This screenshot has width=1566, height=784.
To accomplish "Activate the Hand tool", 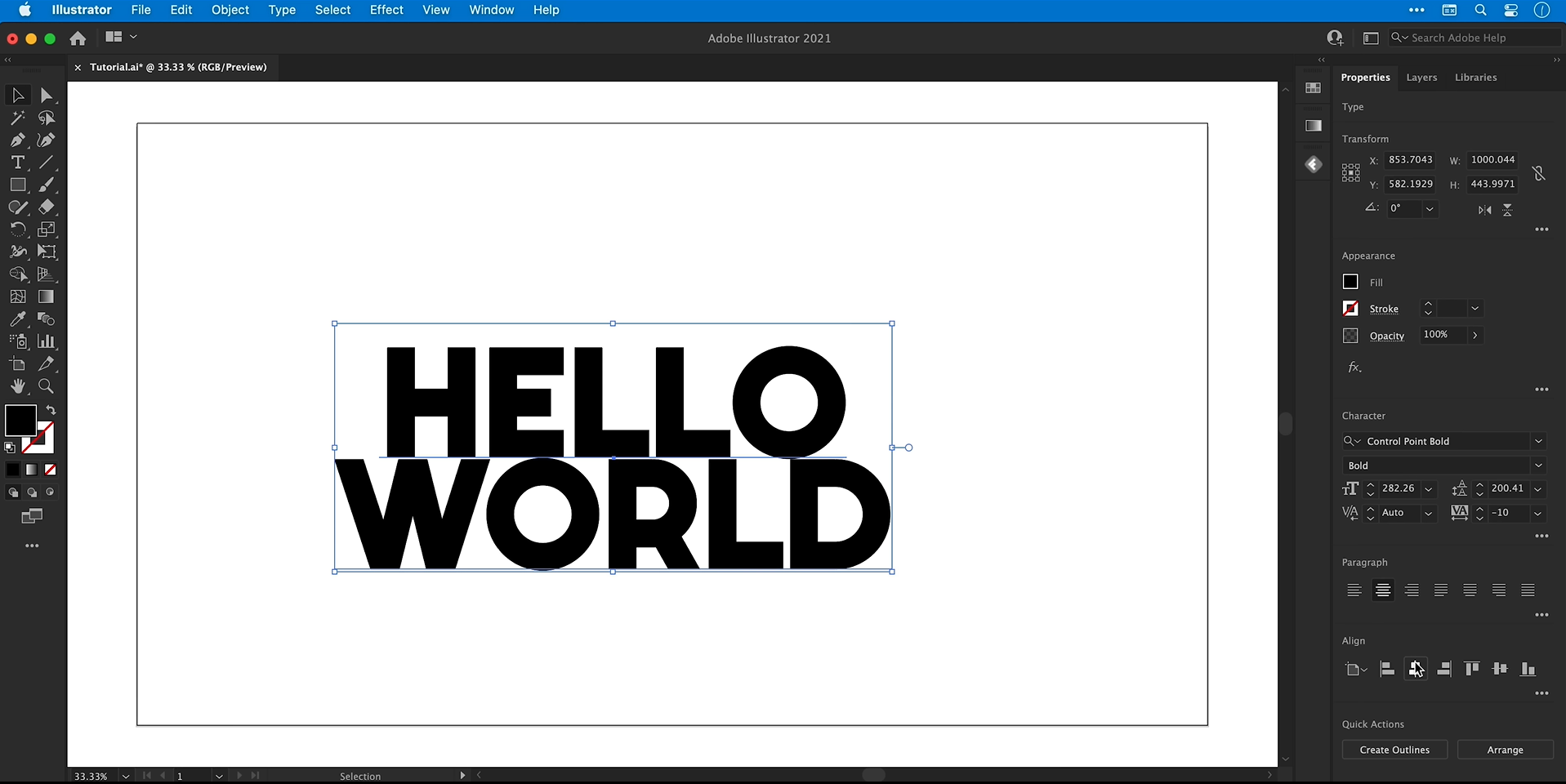I will point(18,386).
